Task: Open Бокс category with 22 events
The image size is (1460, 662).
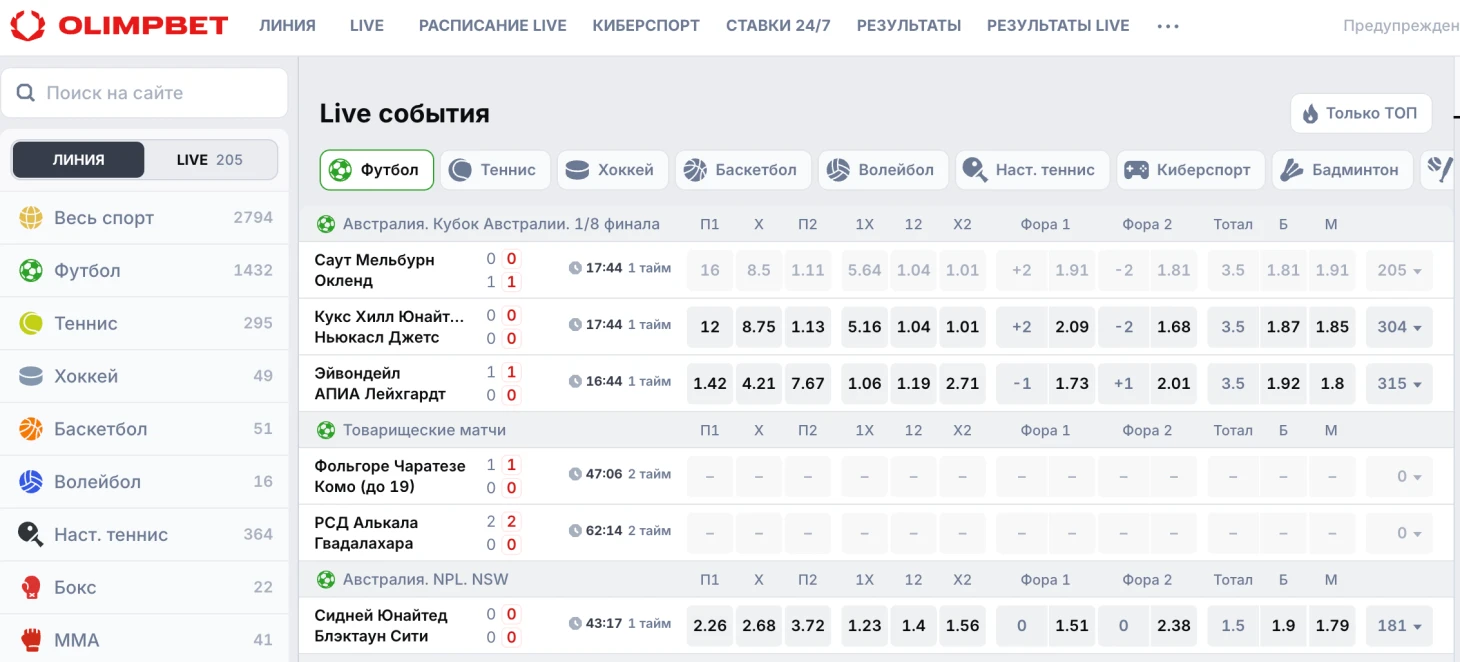Action: click(144, 588)
